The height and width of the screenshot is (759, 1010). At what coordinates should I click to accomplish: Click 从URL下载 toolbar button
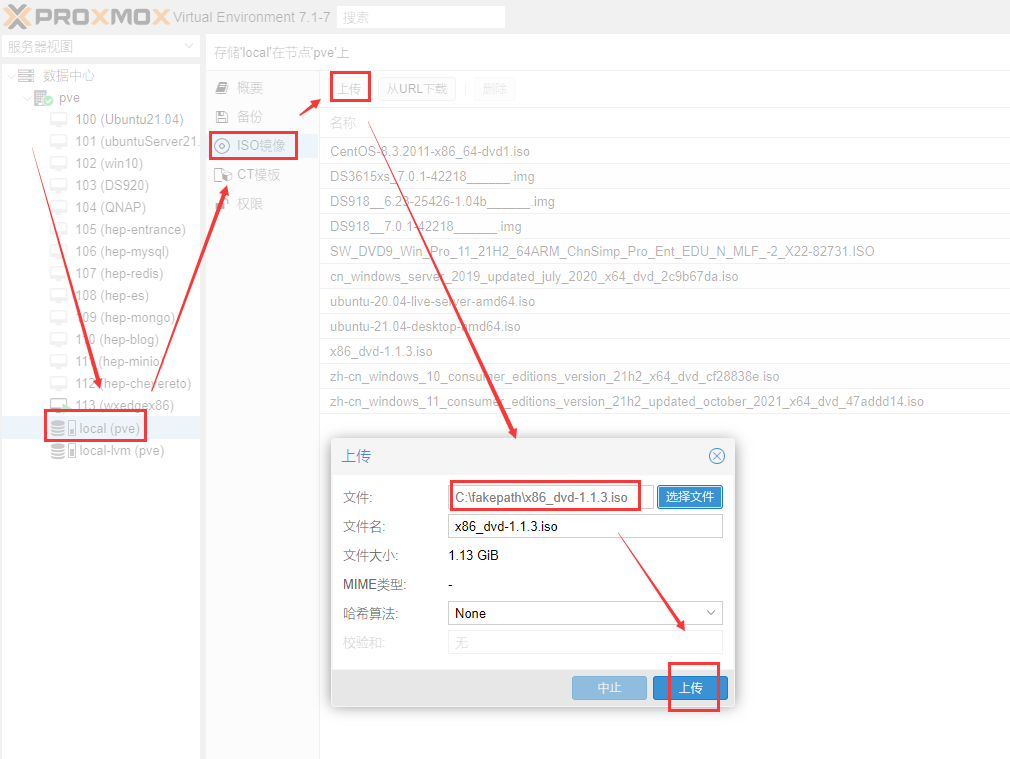tap(416, 89)
